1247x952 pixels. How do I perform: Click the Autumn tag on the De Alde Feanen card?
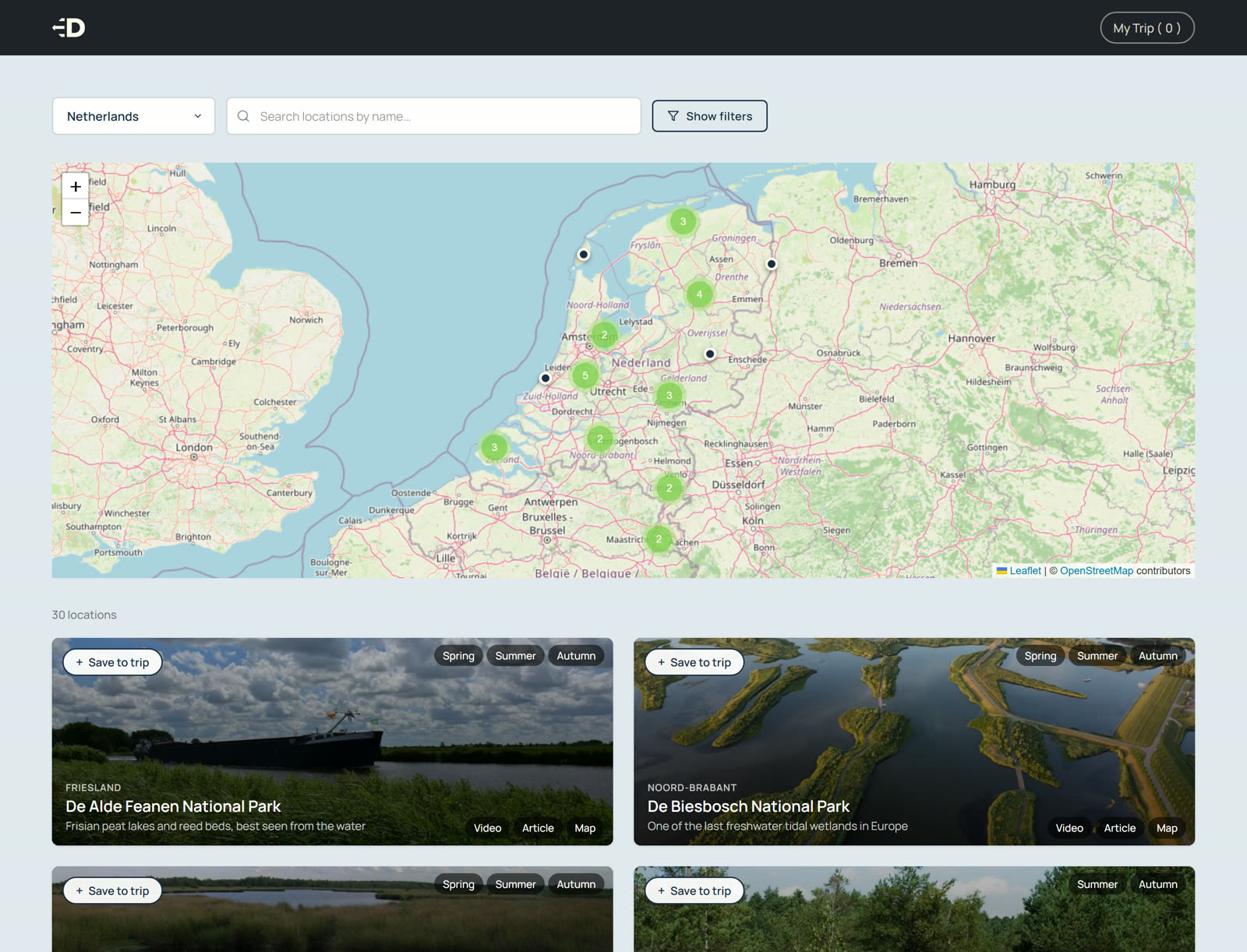click(576, 656)
